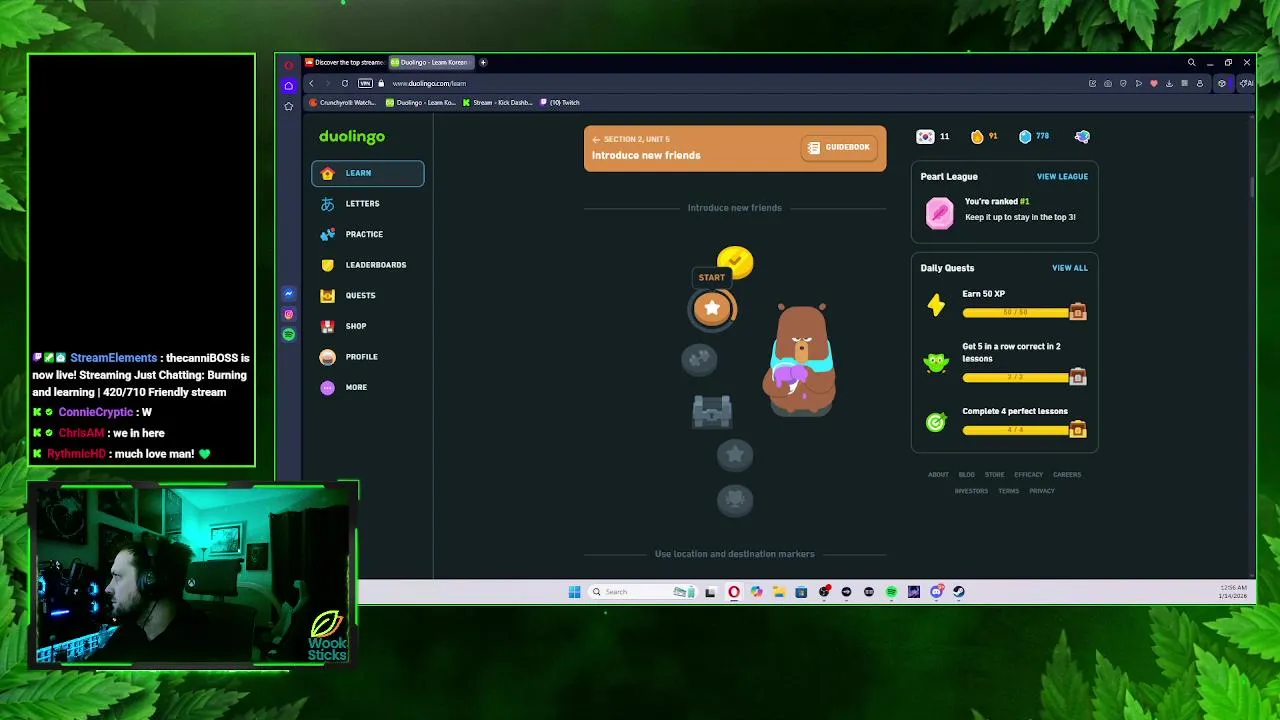Open the Terms footer link
Screen dimensions: 1280x720
click(x=1008, y=491)
